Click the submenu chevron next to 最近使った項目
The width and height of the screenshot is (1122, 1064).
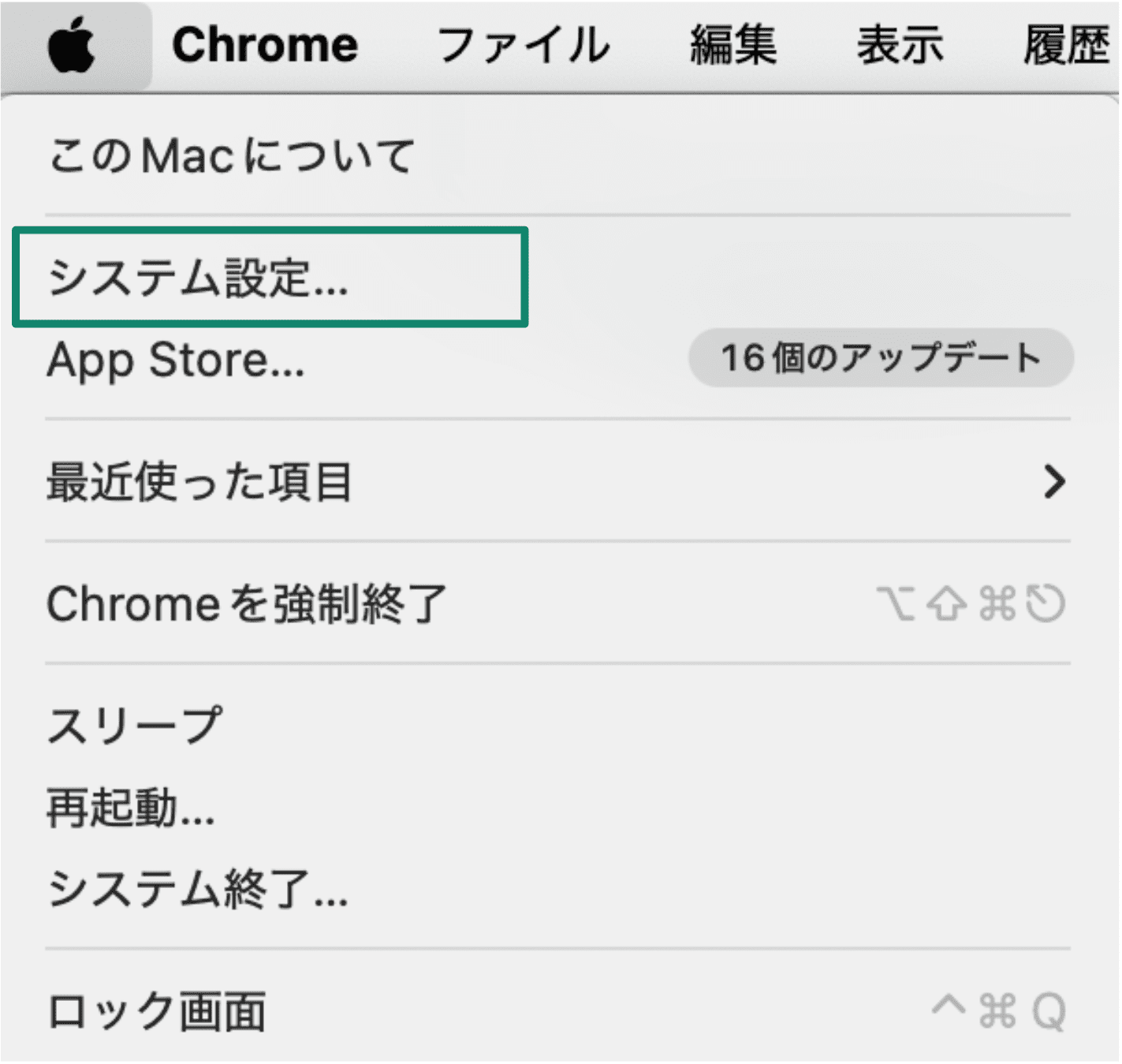pyautogui.click(x=1054, y=483)
